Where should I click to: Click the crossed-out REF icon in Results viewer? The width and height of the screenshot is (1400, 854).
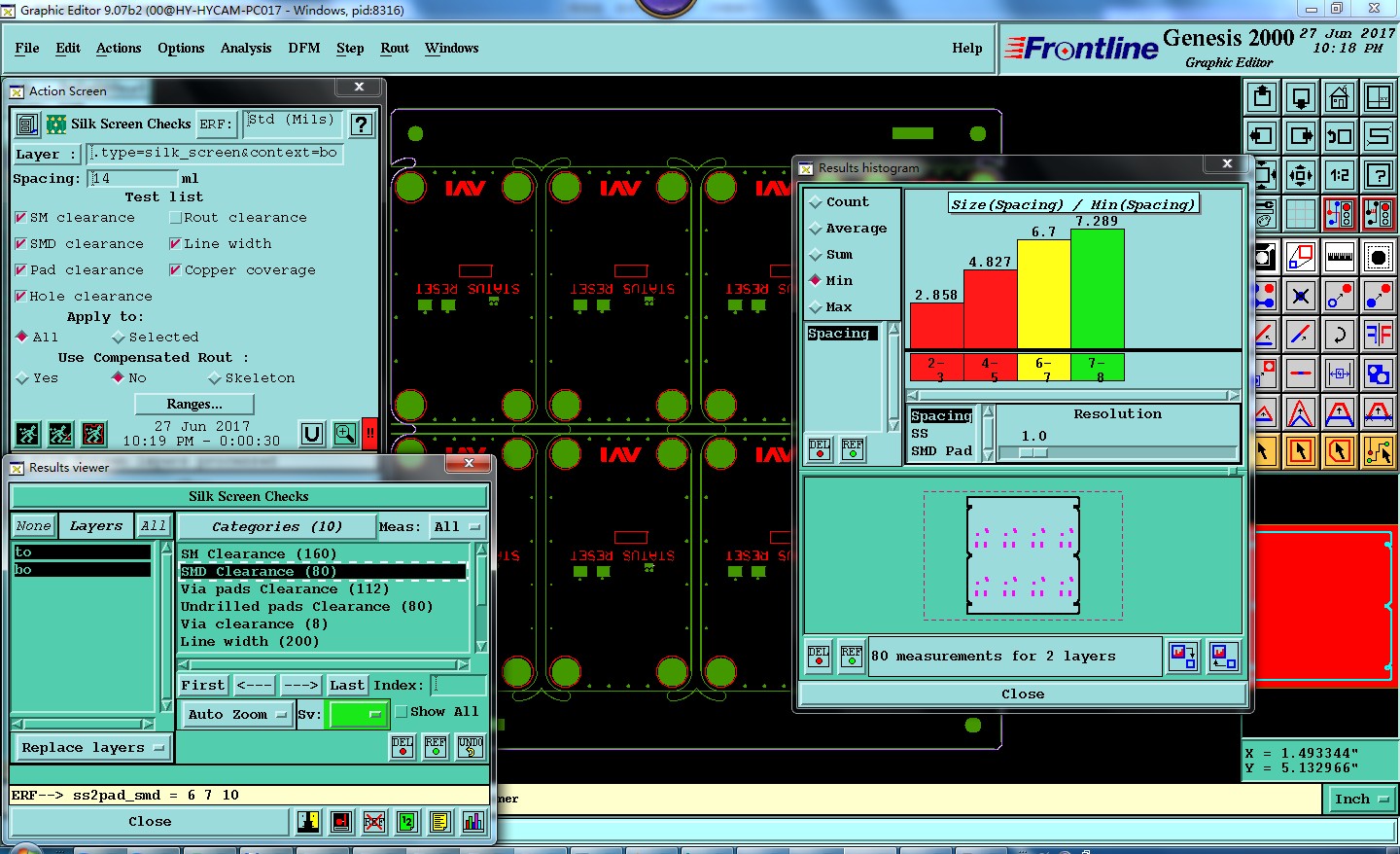(x=374, y=822)
